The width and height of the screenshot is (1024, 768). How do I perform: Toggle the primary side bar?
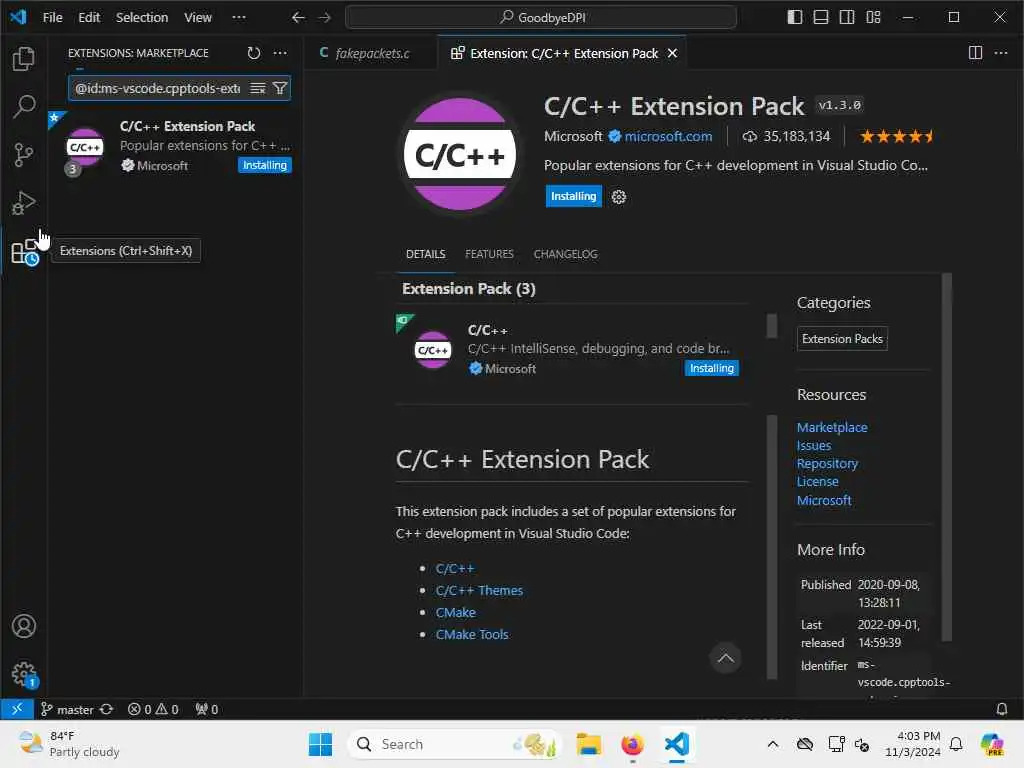pos(795,17)
